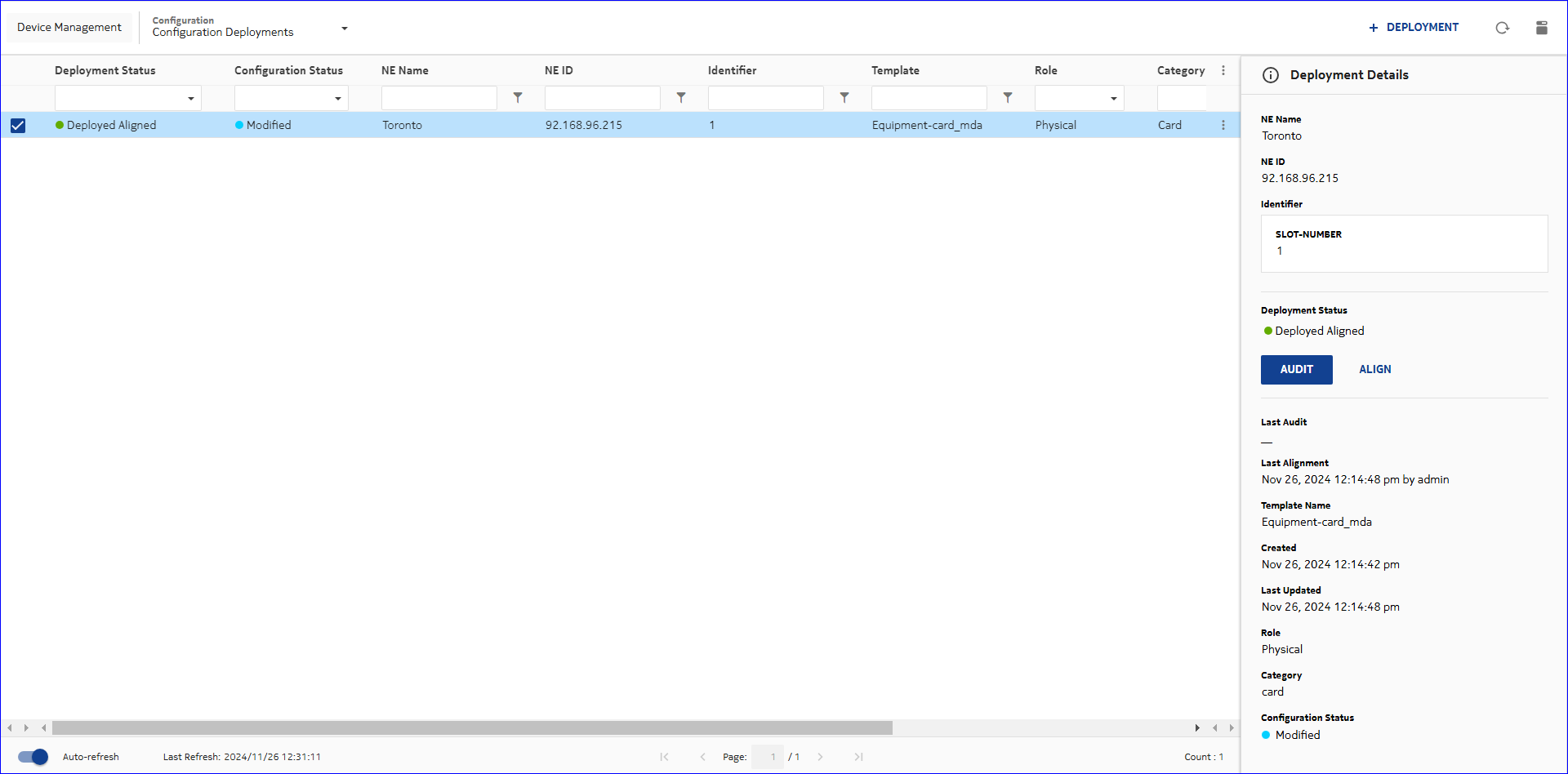The height and width of the screenshot is (774, 1568).
Task: Click the NE Name column filter icon
Action: coord(518,98)
